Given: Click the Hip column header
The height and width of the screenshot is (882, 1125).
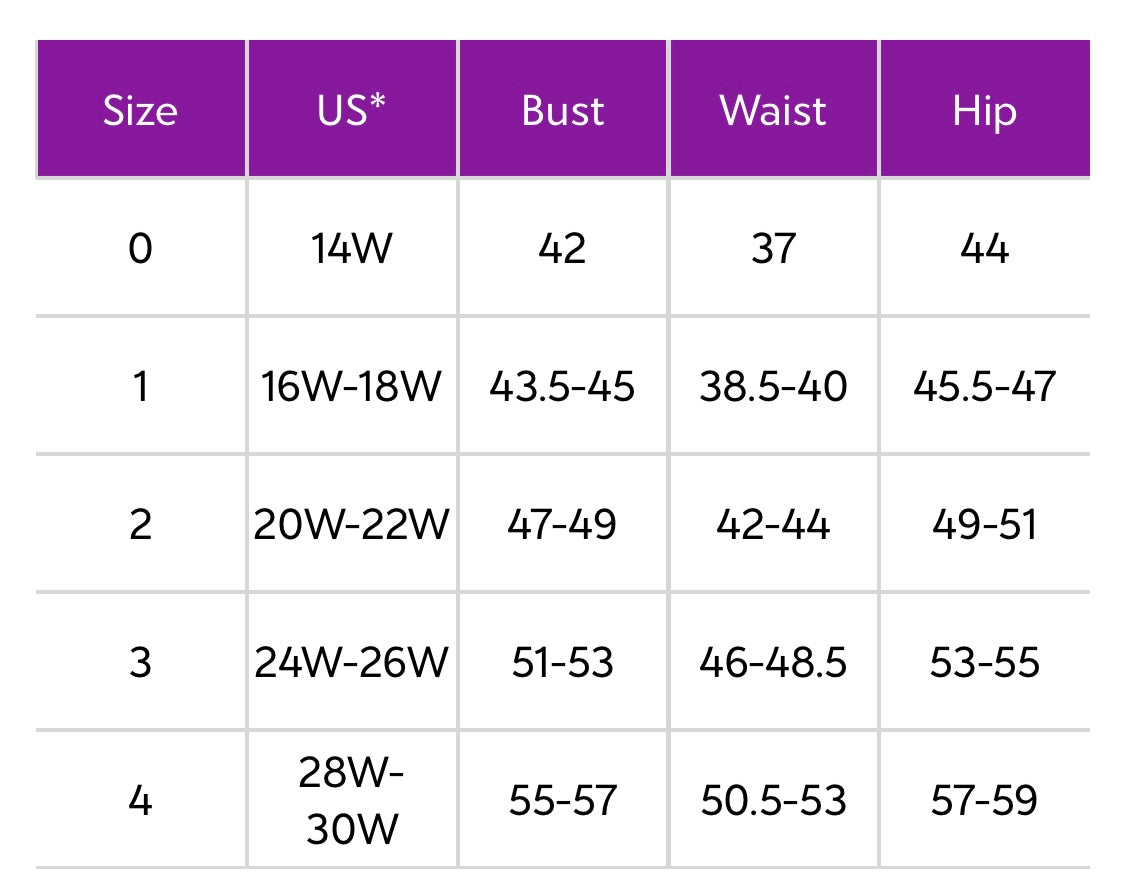Looking at the screenshot, I should (984, 110).
